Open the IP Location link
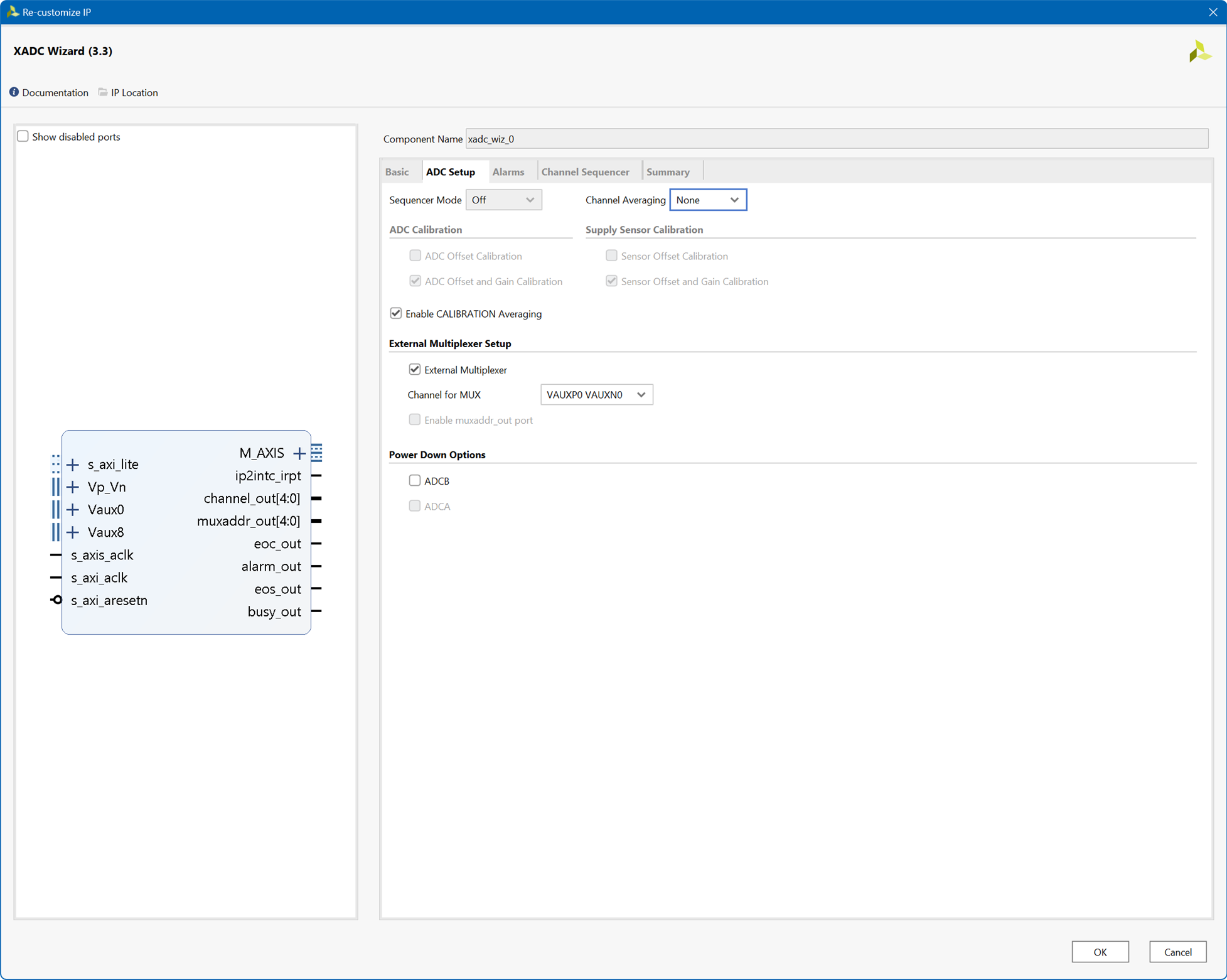1227x980 pixels. tap(134, 92)
